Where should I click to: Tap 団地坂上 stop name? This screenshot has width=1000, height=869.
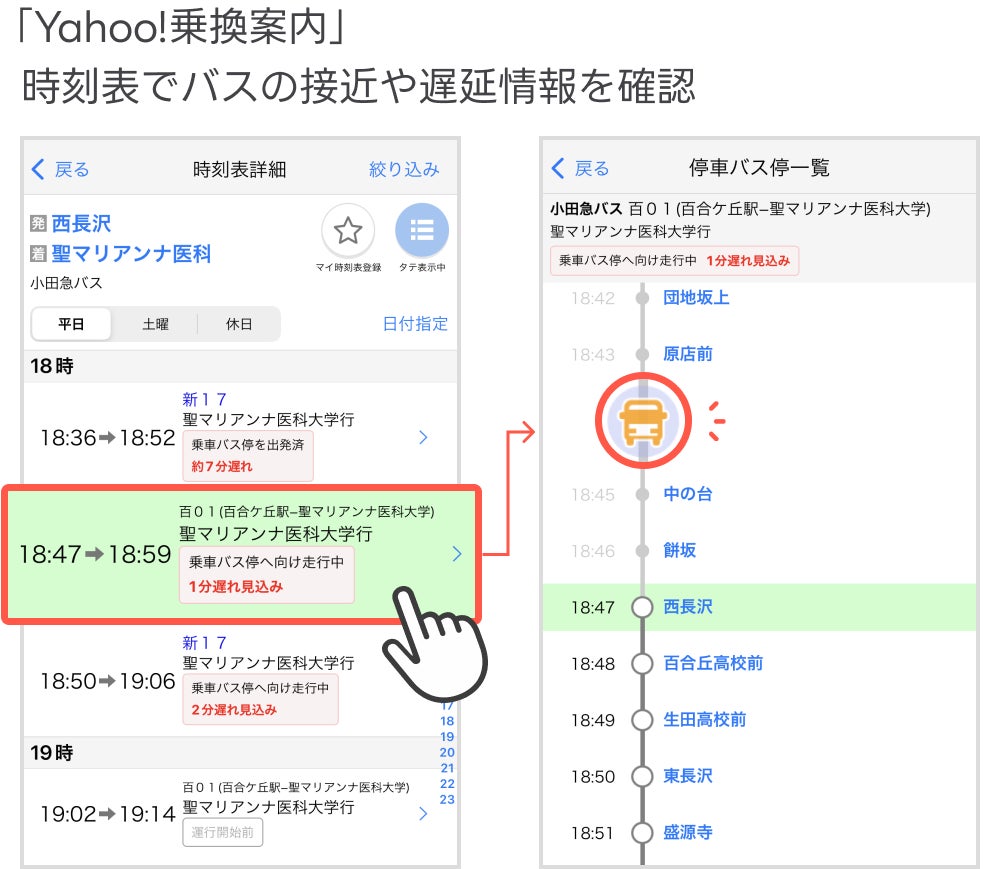[x=696, y=298]
